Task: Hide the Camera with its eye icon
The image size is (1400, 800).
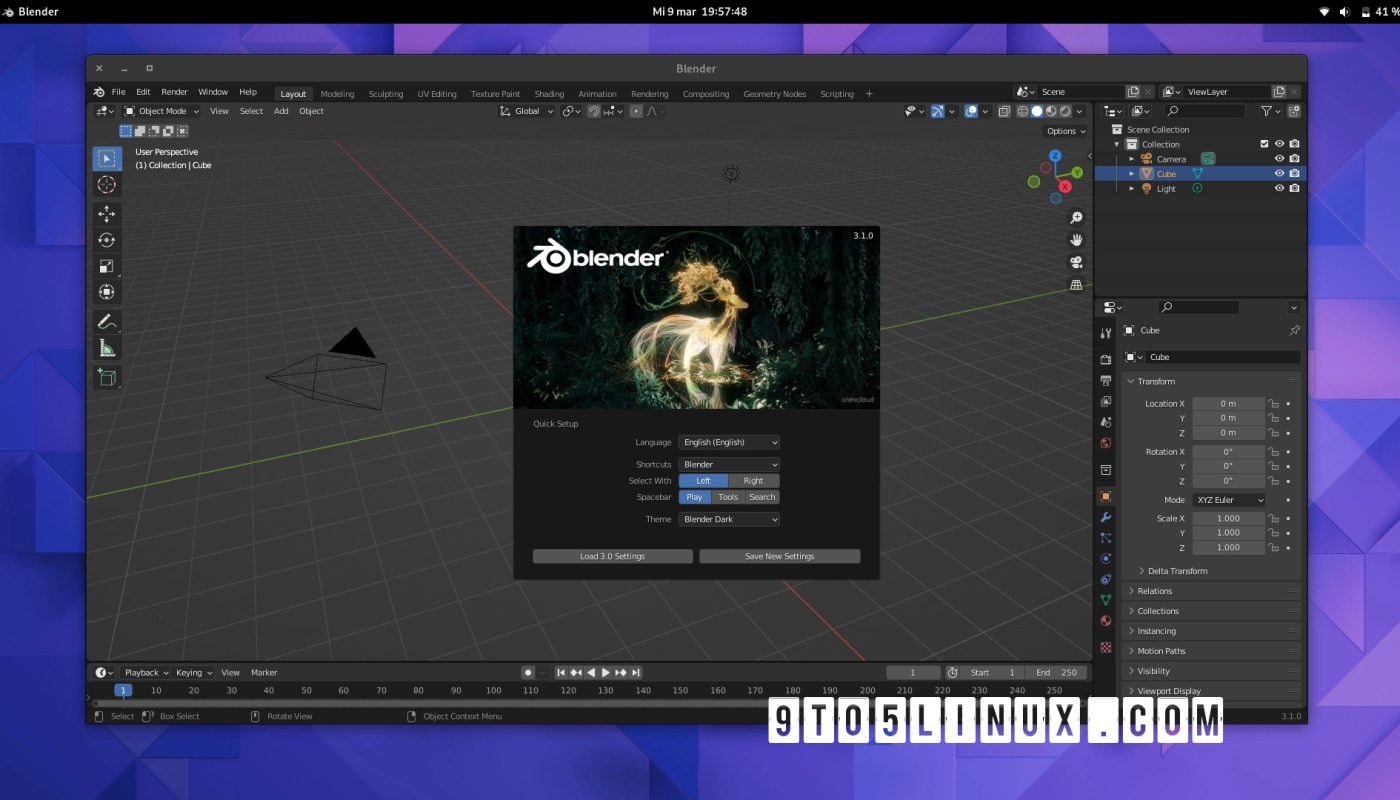Action: pos(1279,159)
